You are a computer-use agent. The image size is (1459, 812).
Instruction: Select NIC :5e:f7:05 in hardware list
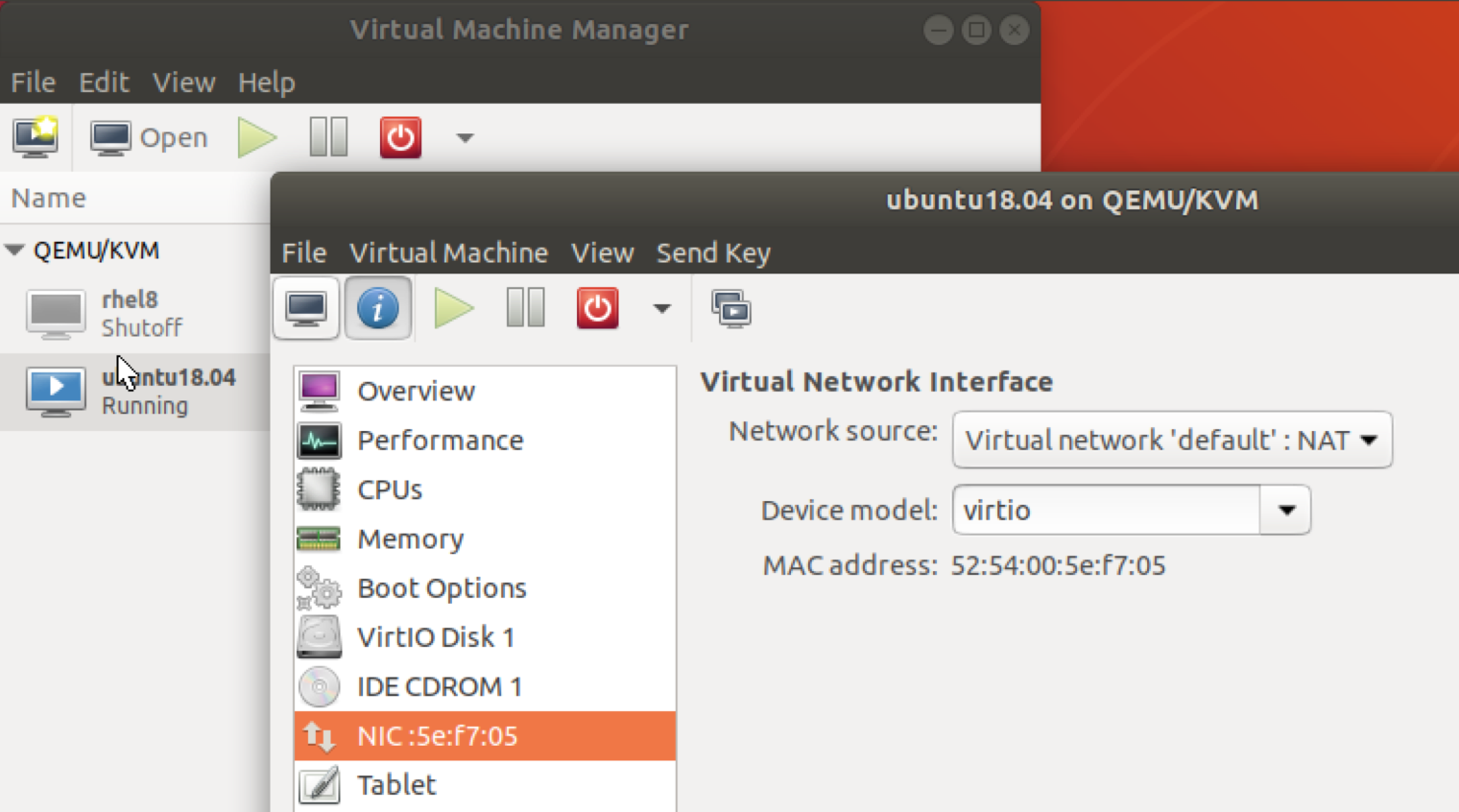coord(485,736)
